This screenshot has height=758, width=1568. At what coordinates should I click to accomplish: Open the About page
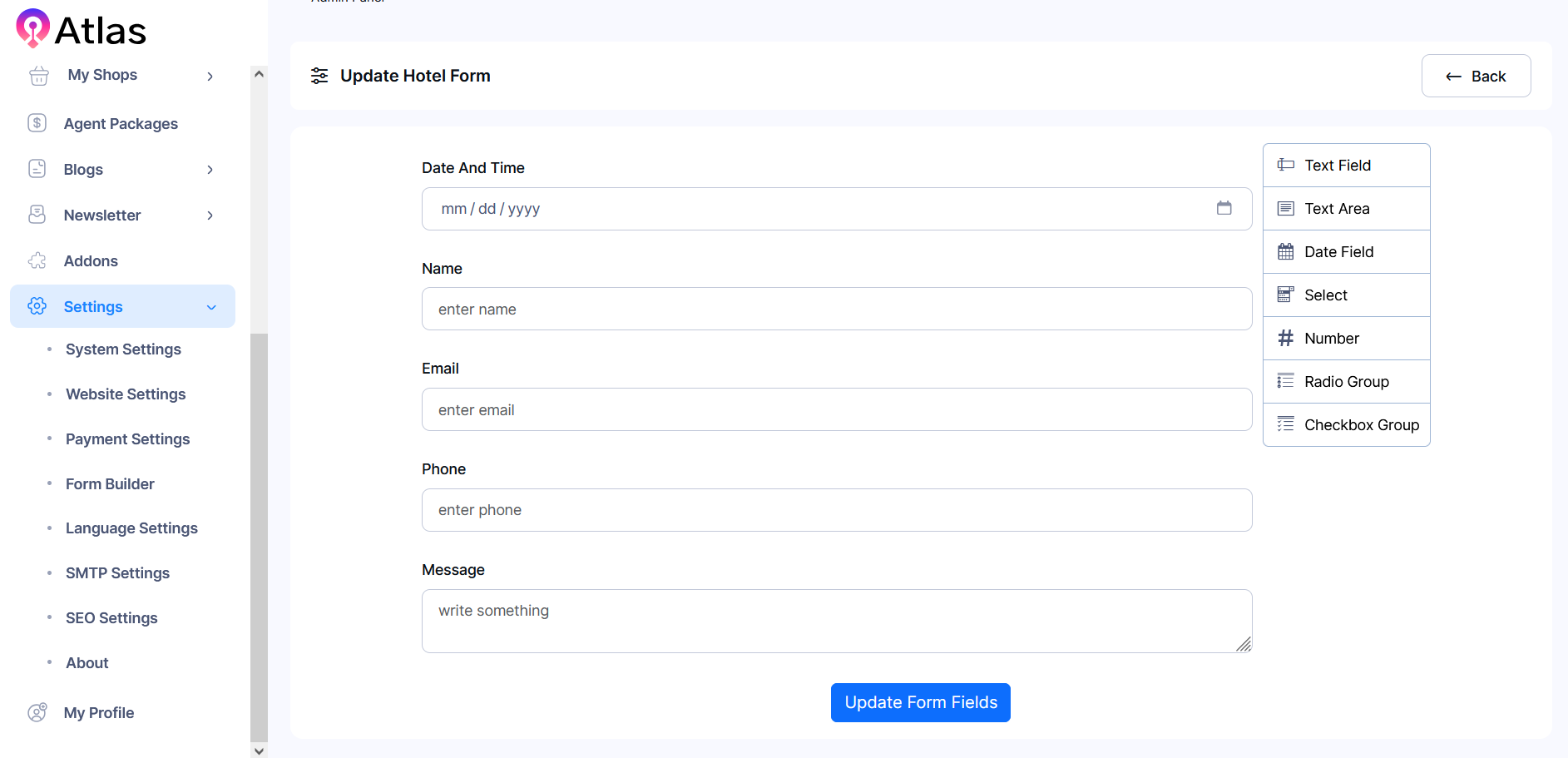click(x=87, y=663)
